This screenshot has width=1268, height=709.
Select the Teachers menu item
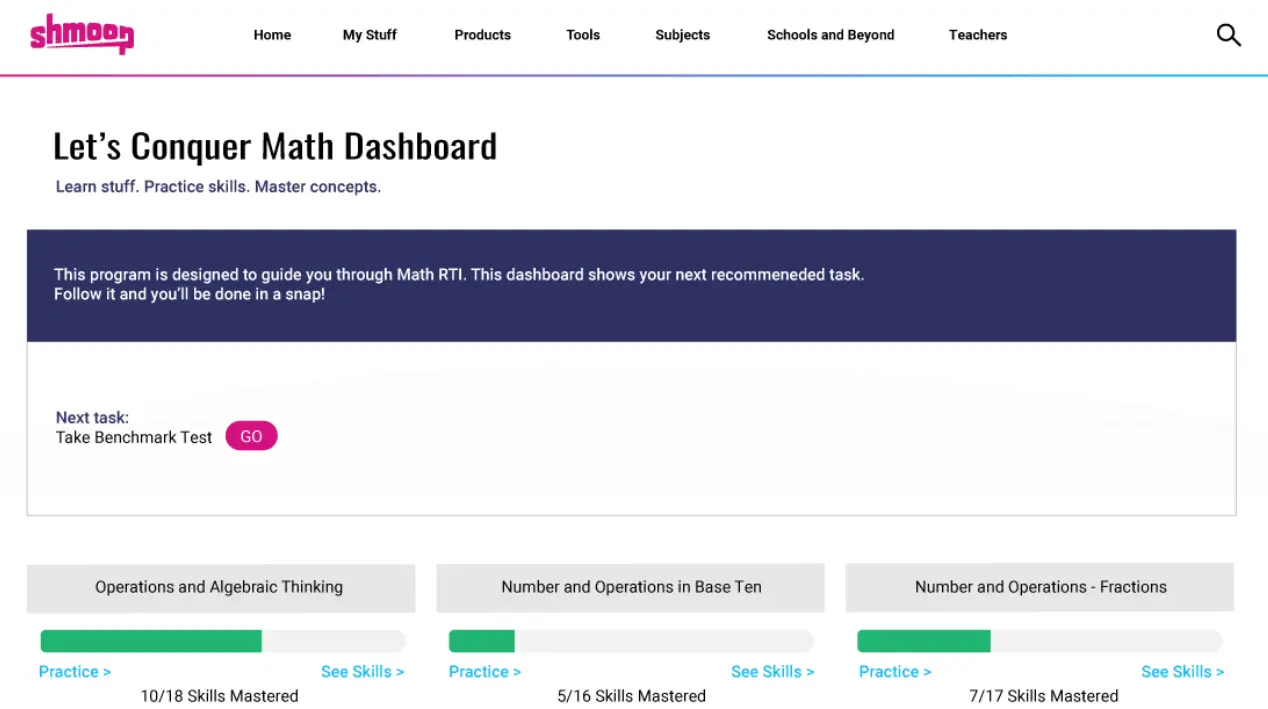pyautogui.click(x=978, y=35)
